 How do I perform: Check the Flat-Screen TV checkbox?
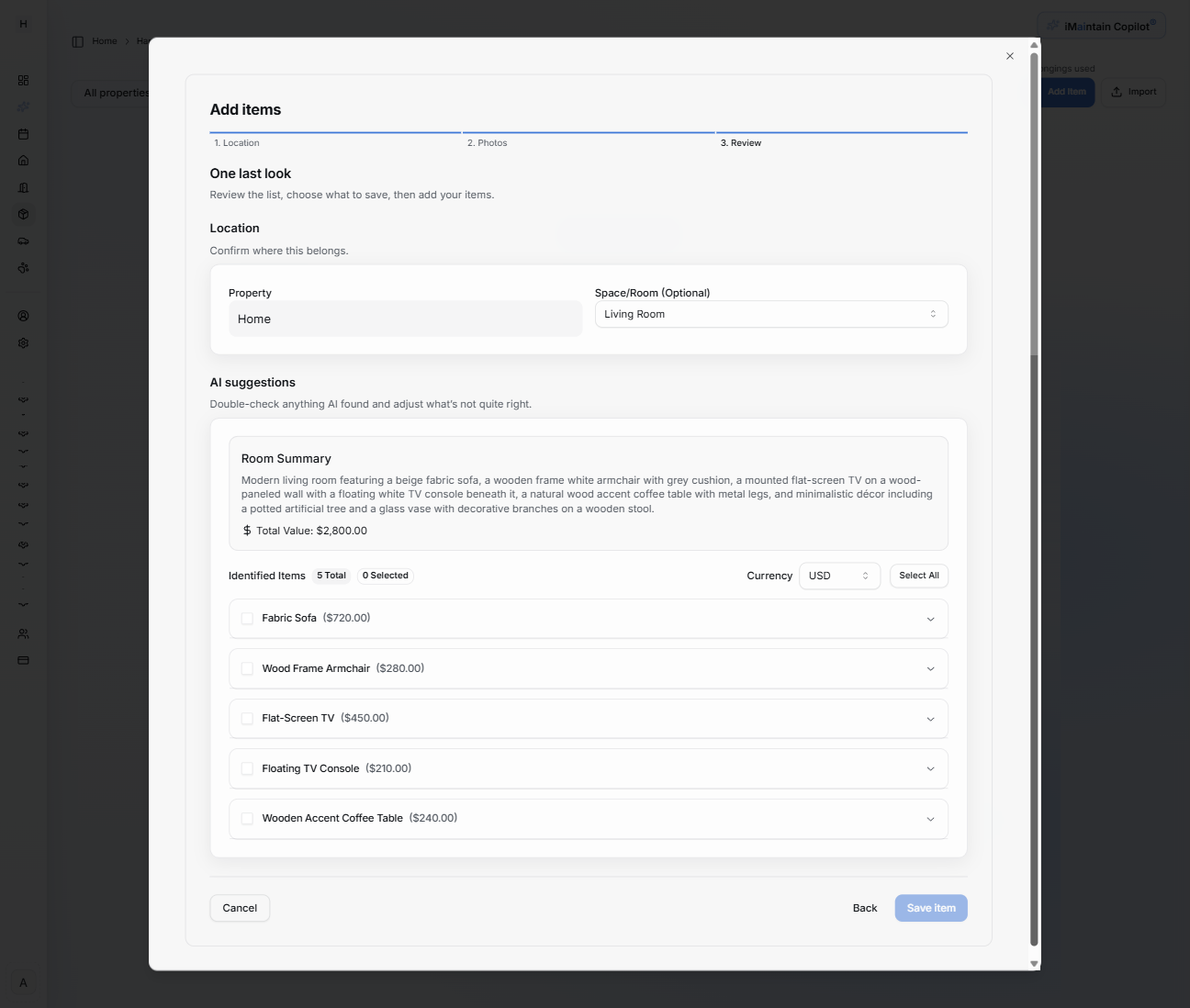point(247,718)
